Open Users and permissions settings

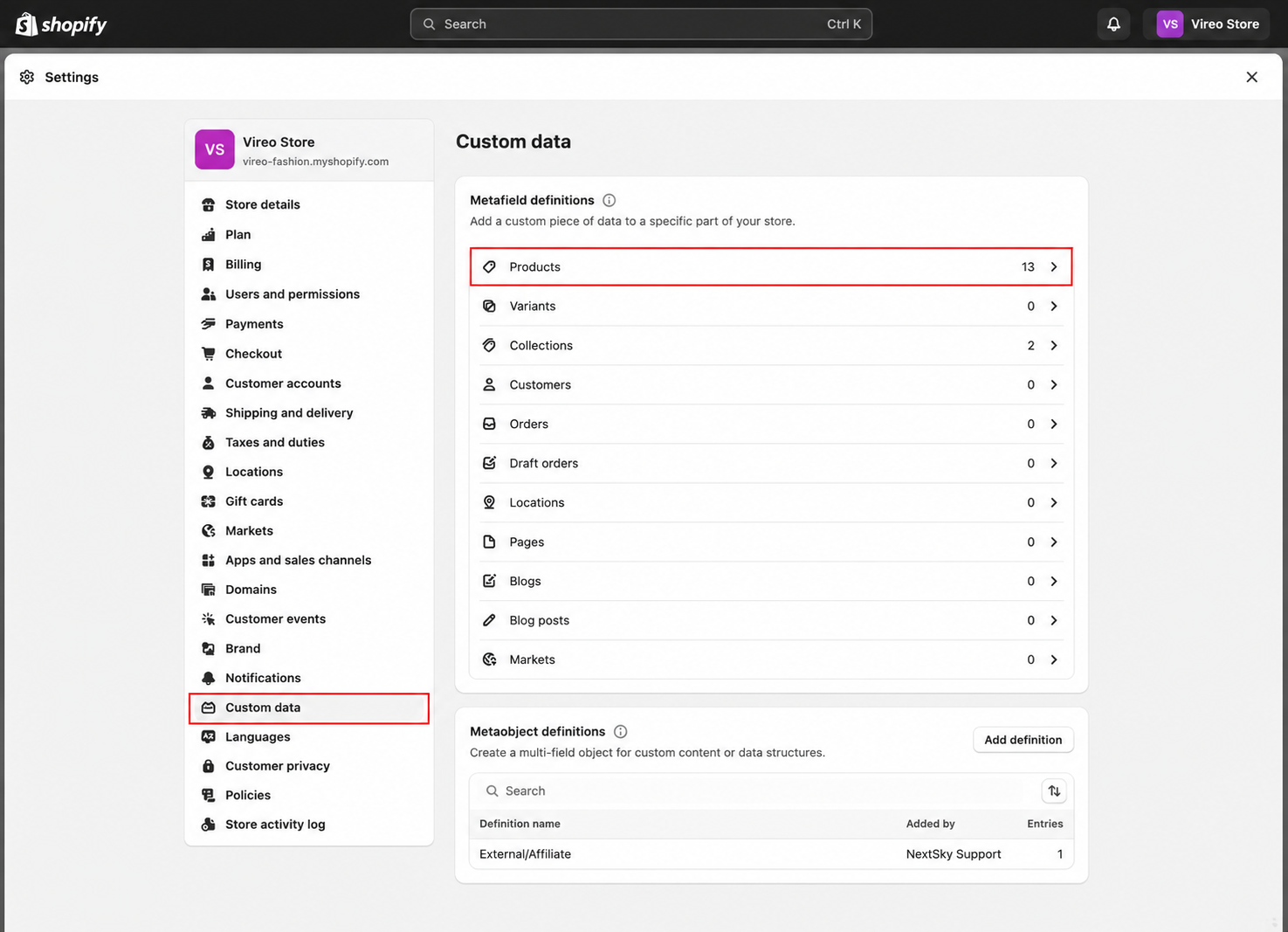[308, 293]
